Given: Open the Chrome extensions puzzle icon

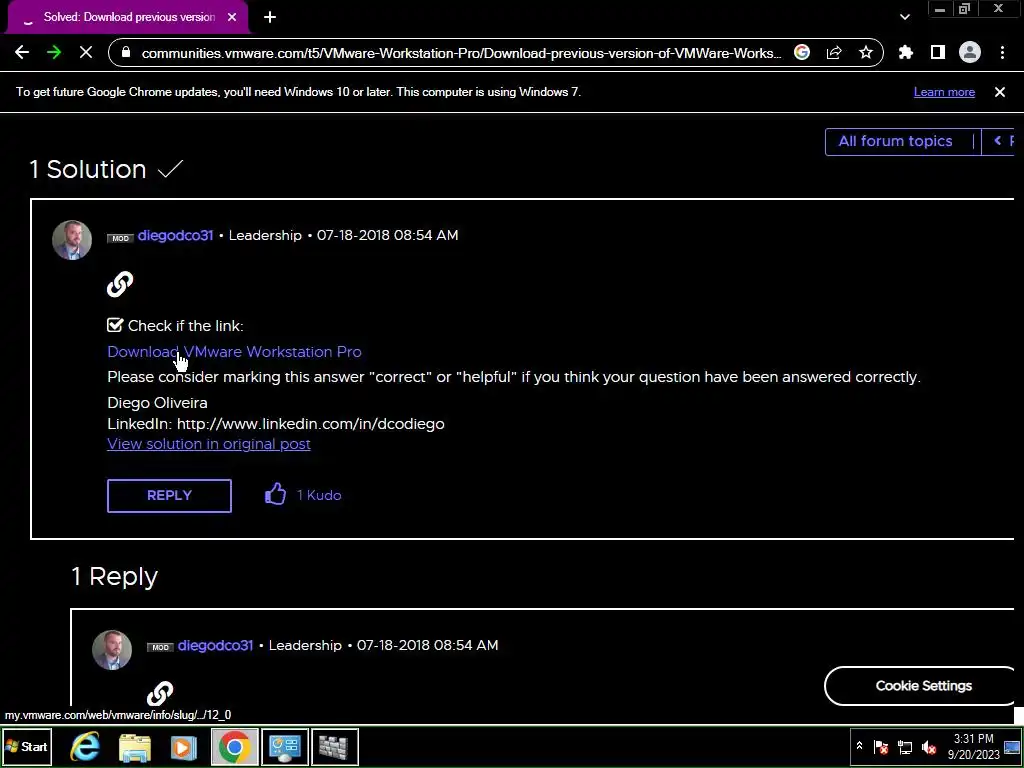Looking at the screenshot, I should point(906,53).
